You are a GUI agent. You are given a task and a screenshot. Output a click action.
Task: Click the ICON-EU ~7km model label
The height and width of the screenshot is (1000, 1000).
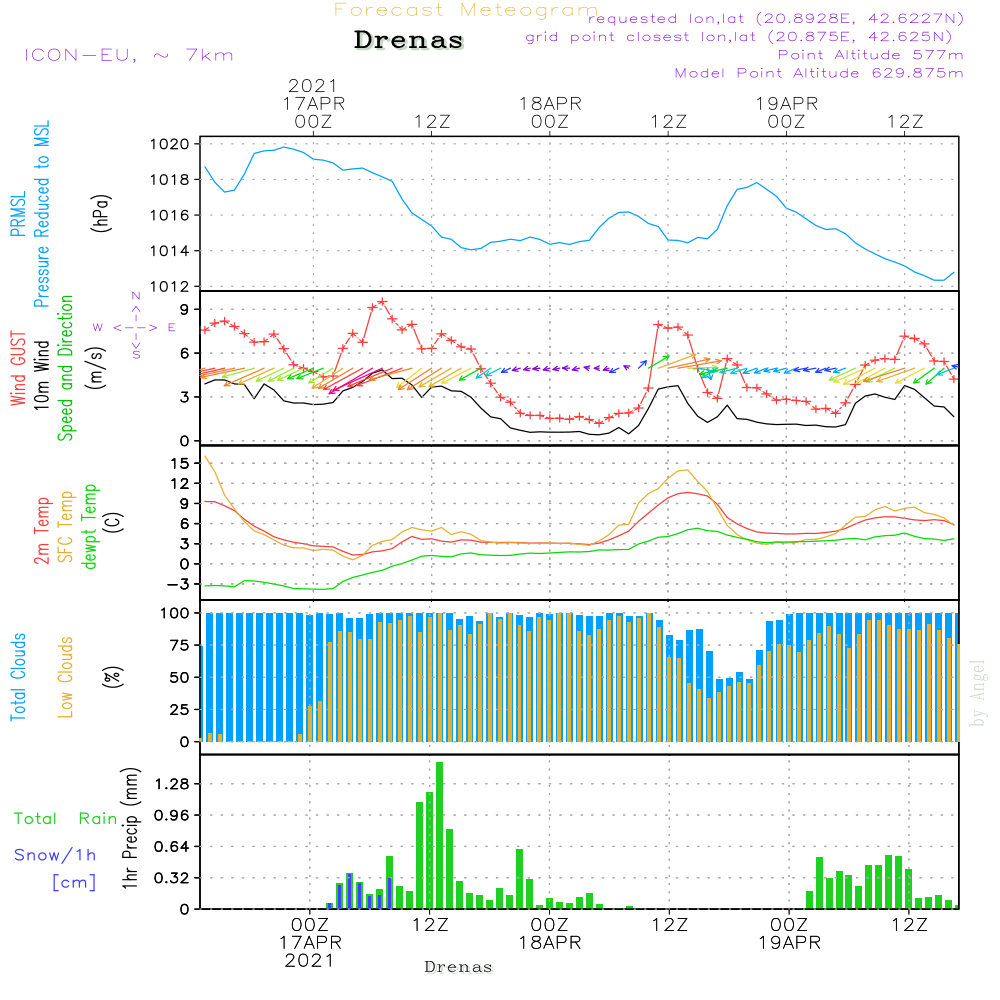[x=129, y=55]
